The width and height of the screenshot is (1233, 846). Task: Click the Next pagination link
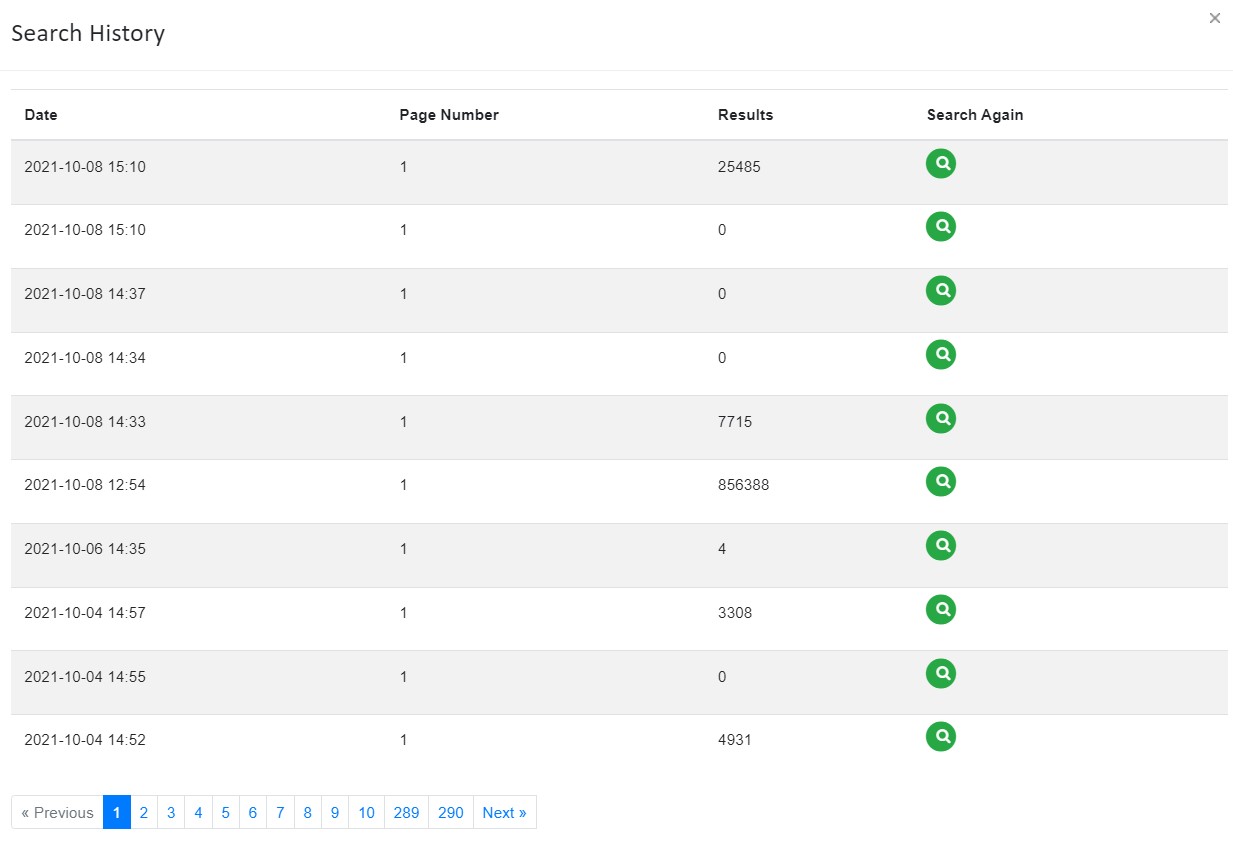[x=505, y=813]
